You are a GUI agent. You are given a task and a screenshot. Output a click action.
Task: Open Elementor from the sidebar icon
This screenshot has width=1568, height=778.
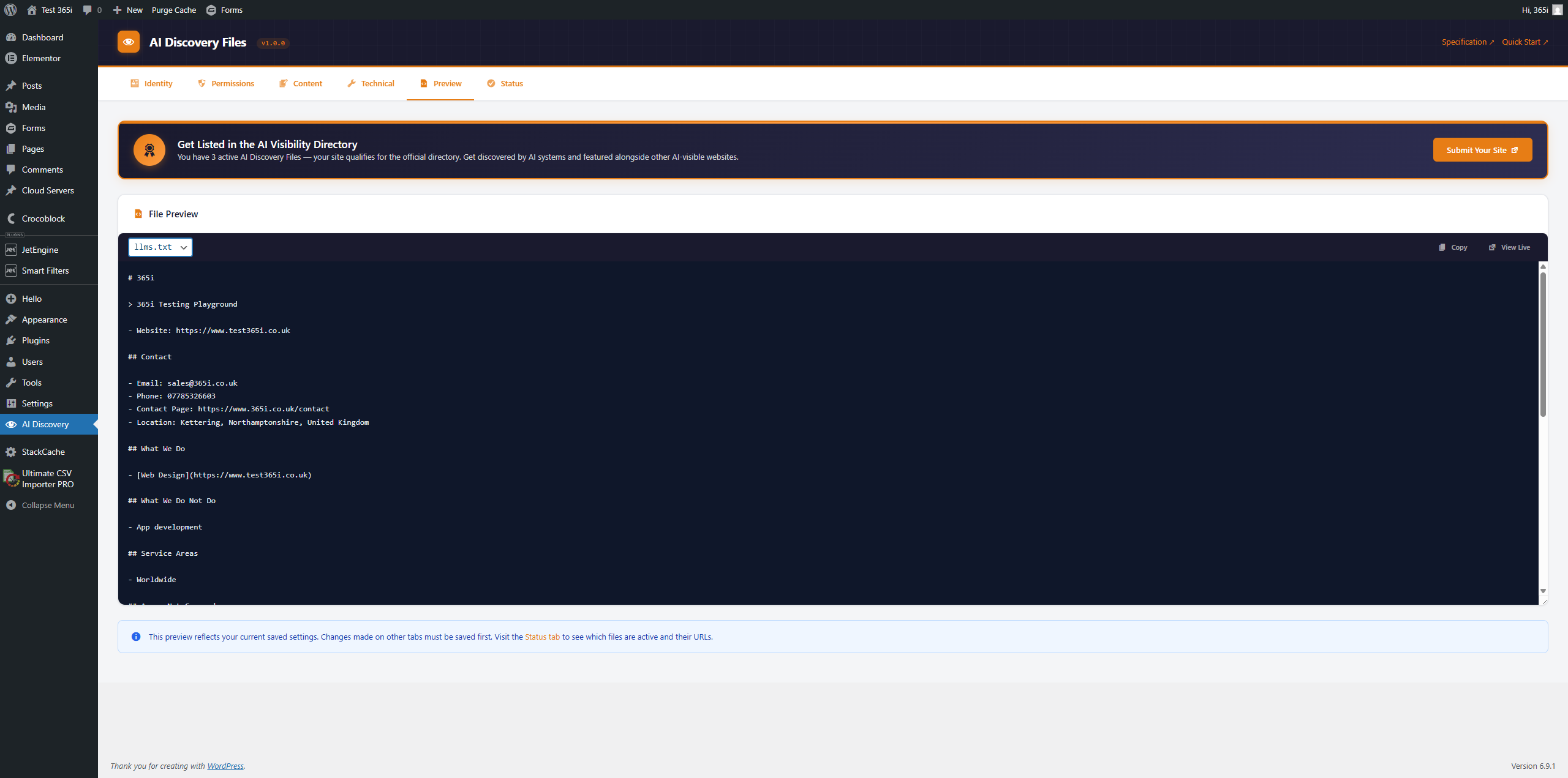pyautogui.click(x=11, y=58)
